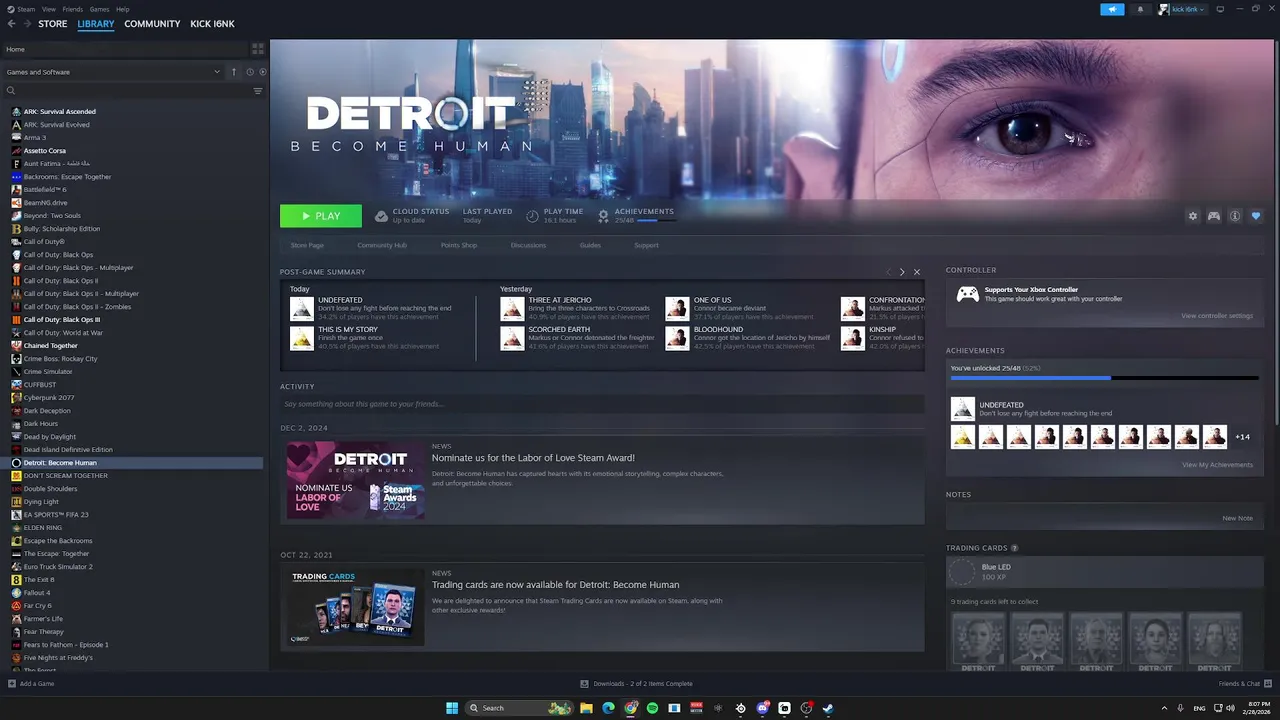Viewport: 1280px width, 720px height.
Task: Open the Labor of Love news thumbnail
Action: [x=355, y=480]
